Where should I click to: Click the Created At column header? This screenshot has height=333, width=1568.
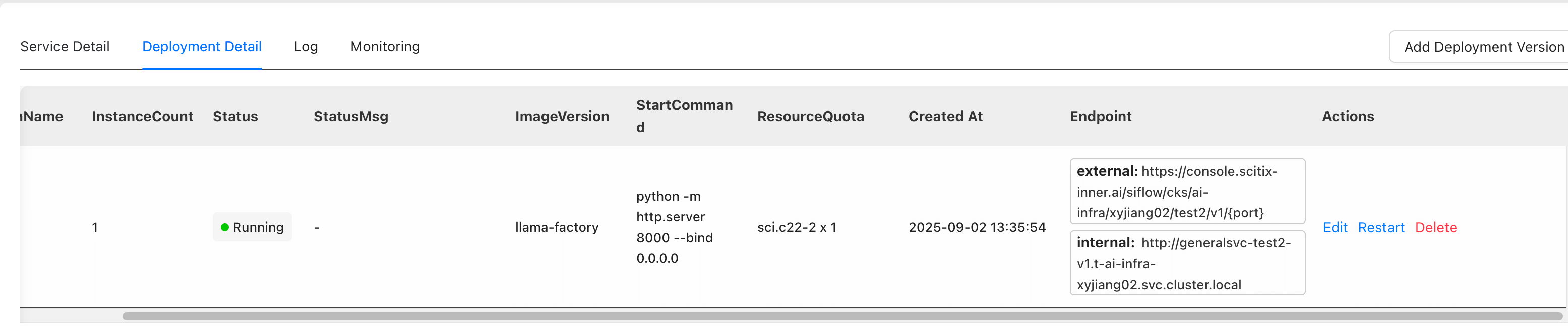(x=945, y=116)
